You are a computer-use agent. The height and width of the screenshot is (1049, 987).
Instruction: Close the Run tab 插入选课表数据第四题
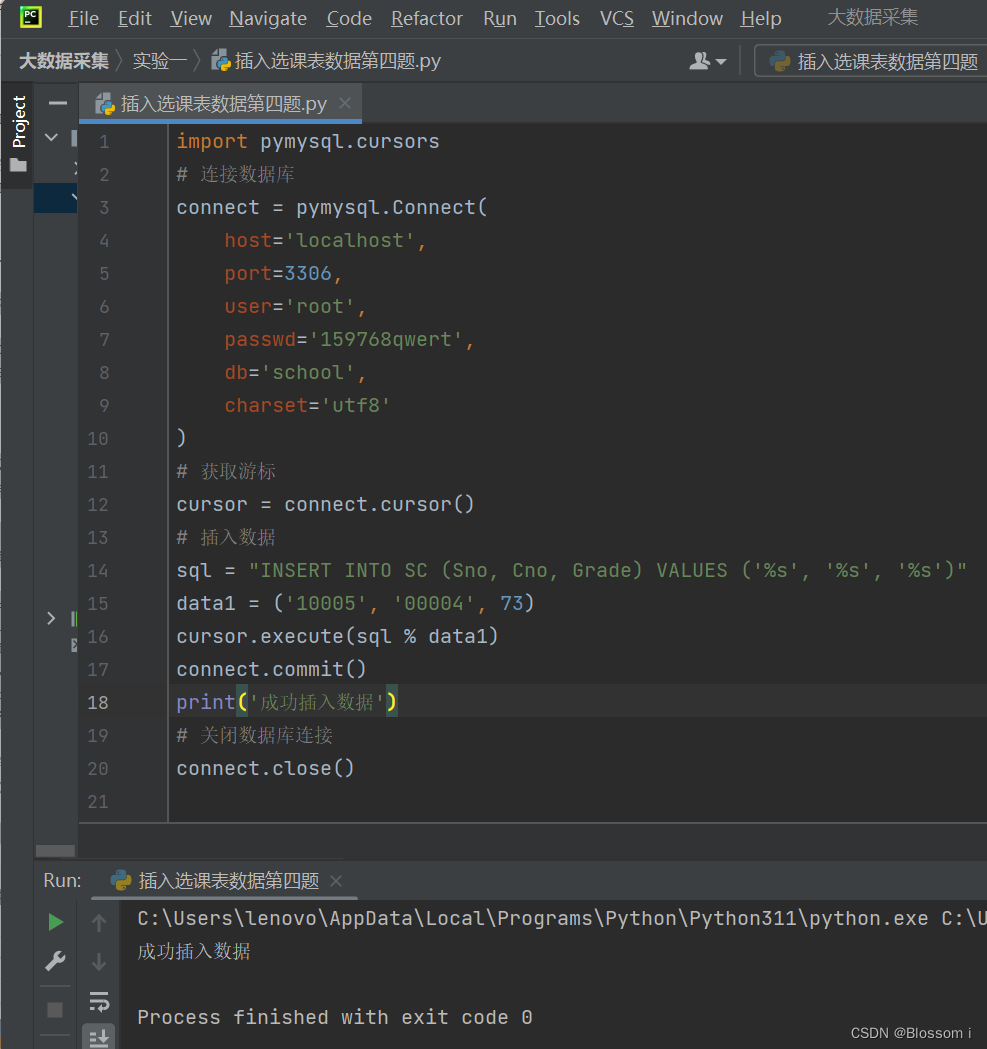point(336,881)
